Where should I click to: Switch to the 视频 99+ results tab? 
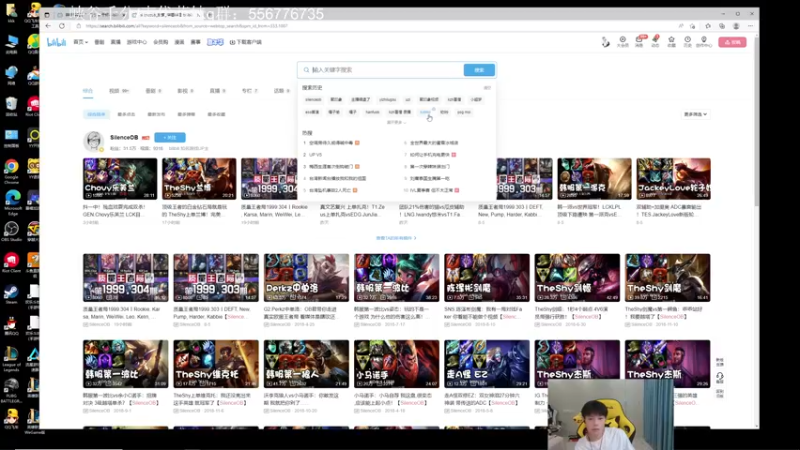tap(119, 91)
